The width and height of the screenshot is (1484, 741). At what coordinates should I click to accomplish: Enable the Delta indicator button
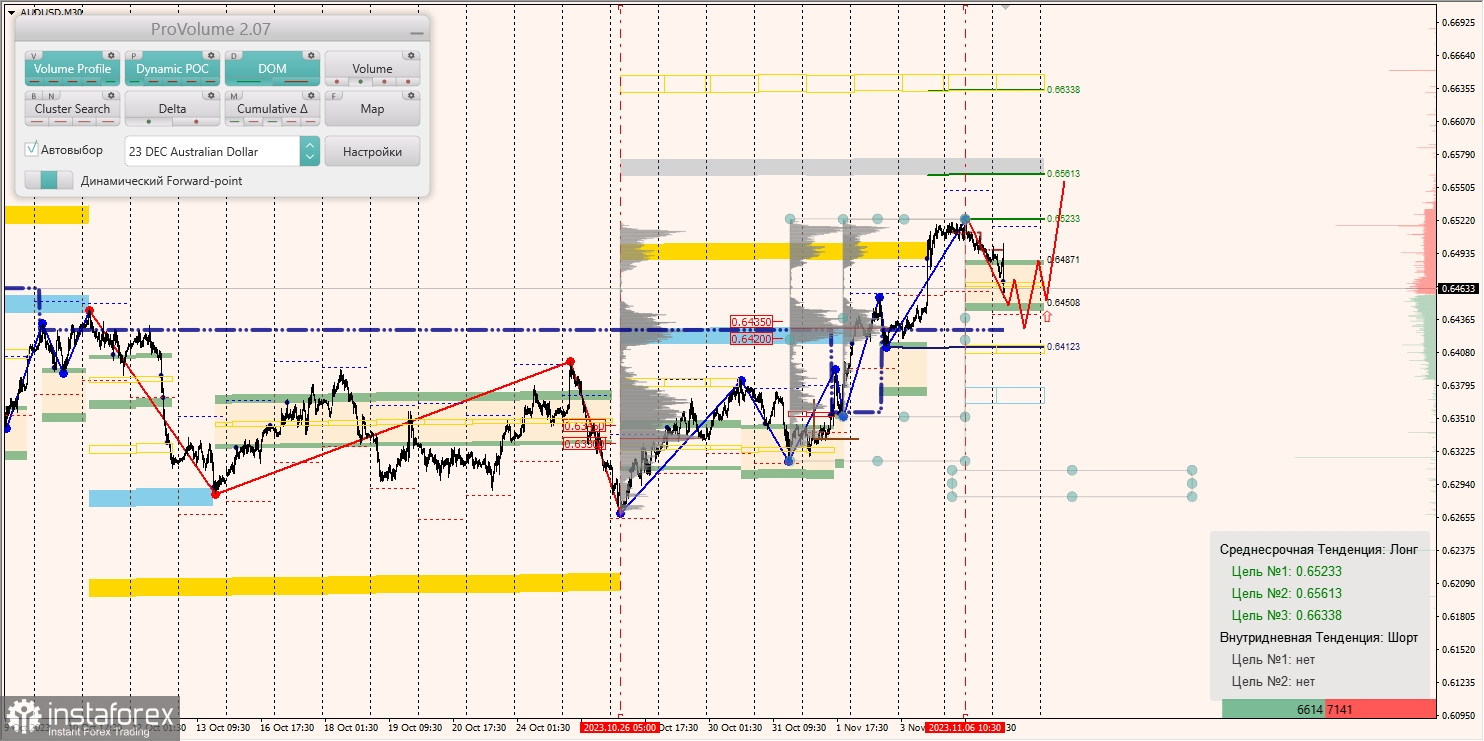pos(172,109)
